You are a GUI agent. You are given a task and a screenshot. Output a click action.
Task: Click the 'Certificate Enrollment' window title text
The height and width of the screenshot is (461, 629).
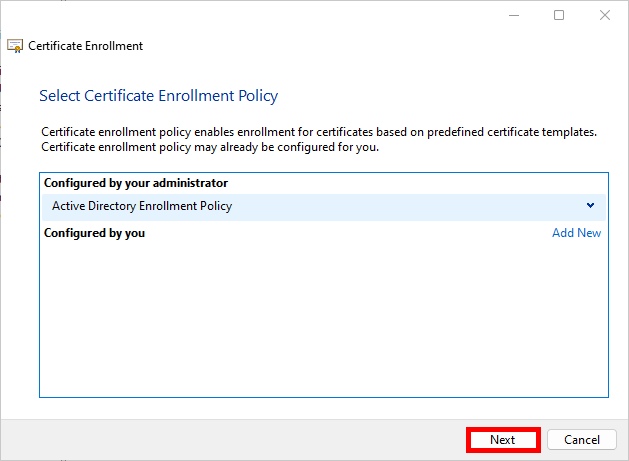click(x=85, y=46)
